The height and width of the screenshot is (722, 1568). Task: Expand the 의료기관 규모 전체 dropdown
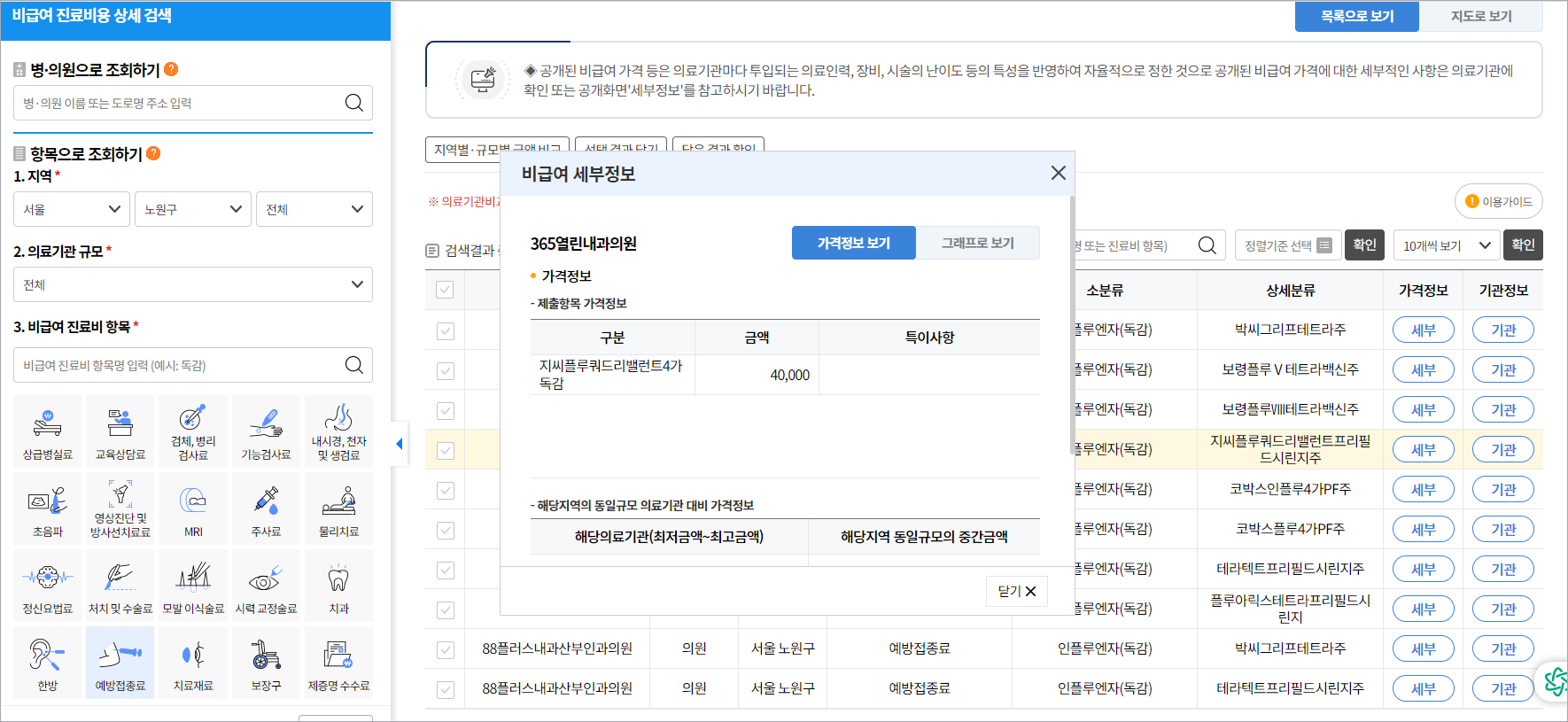[193, 284]
